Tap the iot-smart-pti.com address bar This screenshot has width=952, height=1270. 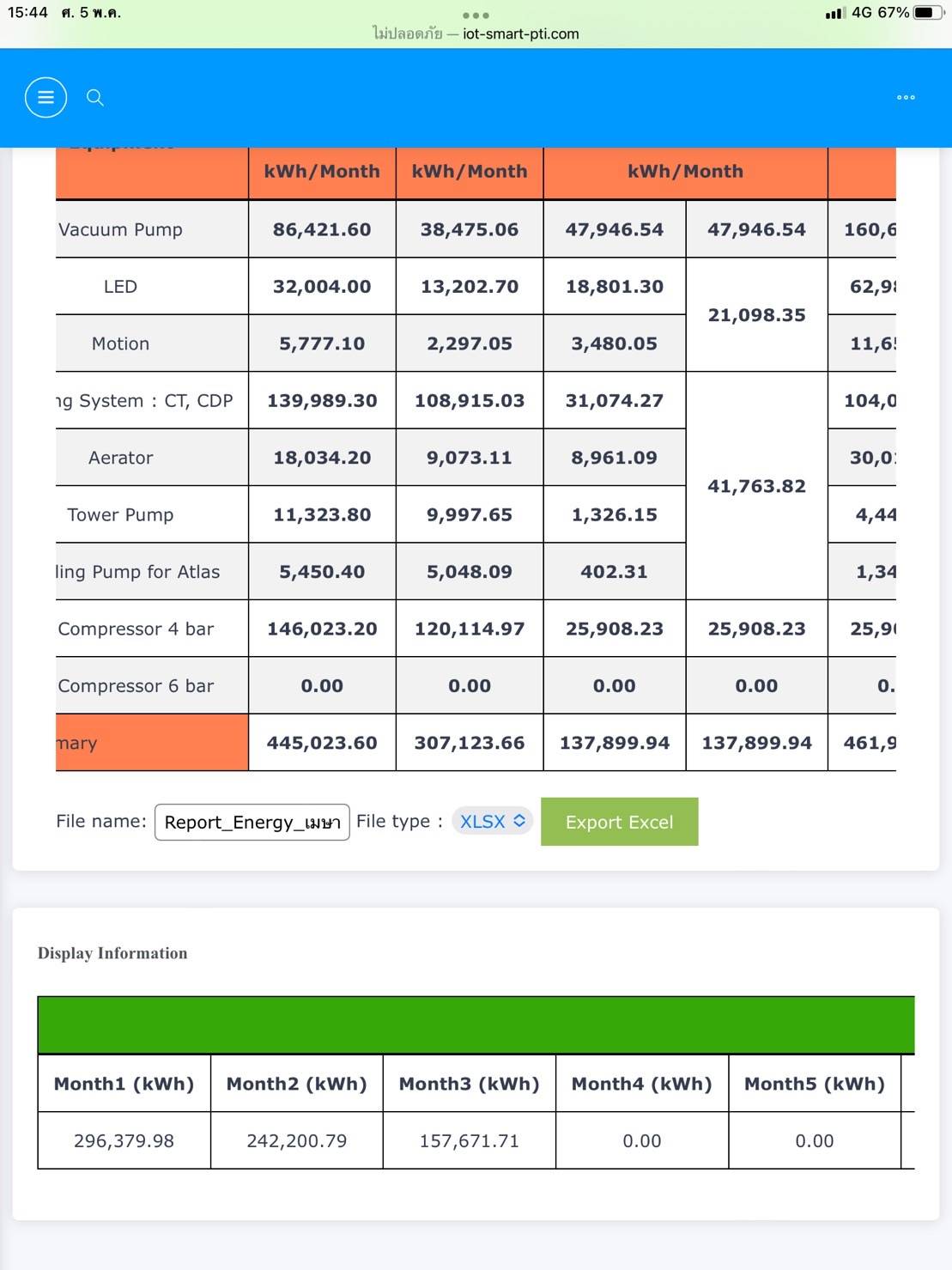coord(476,33)
